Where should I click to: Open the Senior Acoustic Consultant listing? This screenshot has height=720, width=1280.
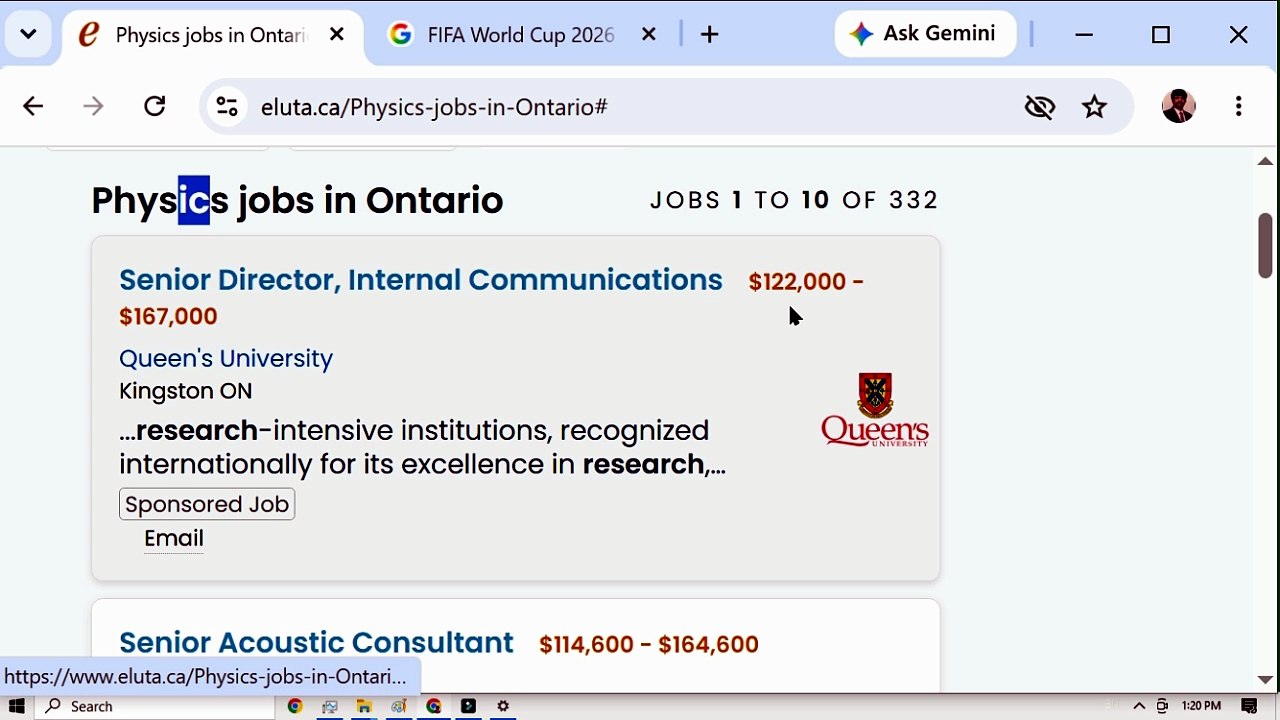pos(316,642)
